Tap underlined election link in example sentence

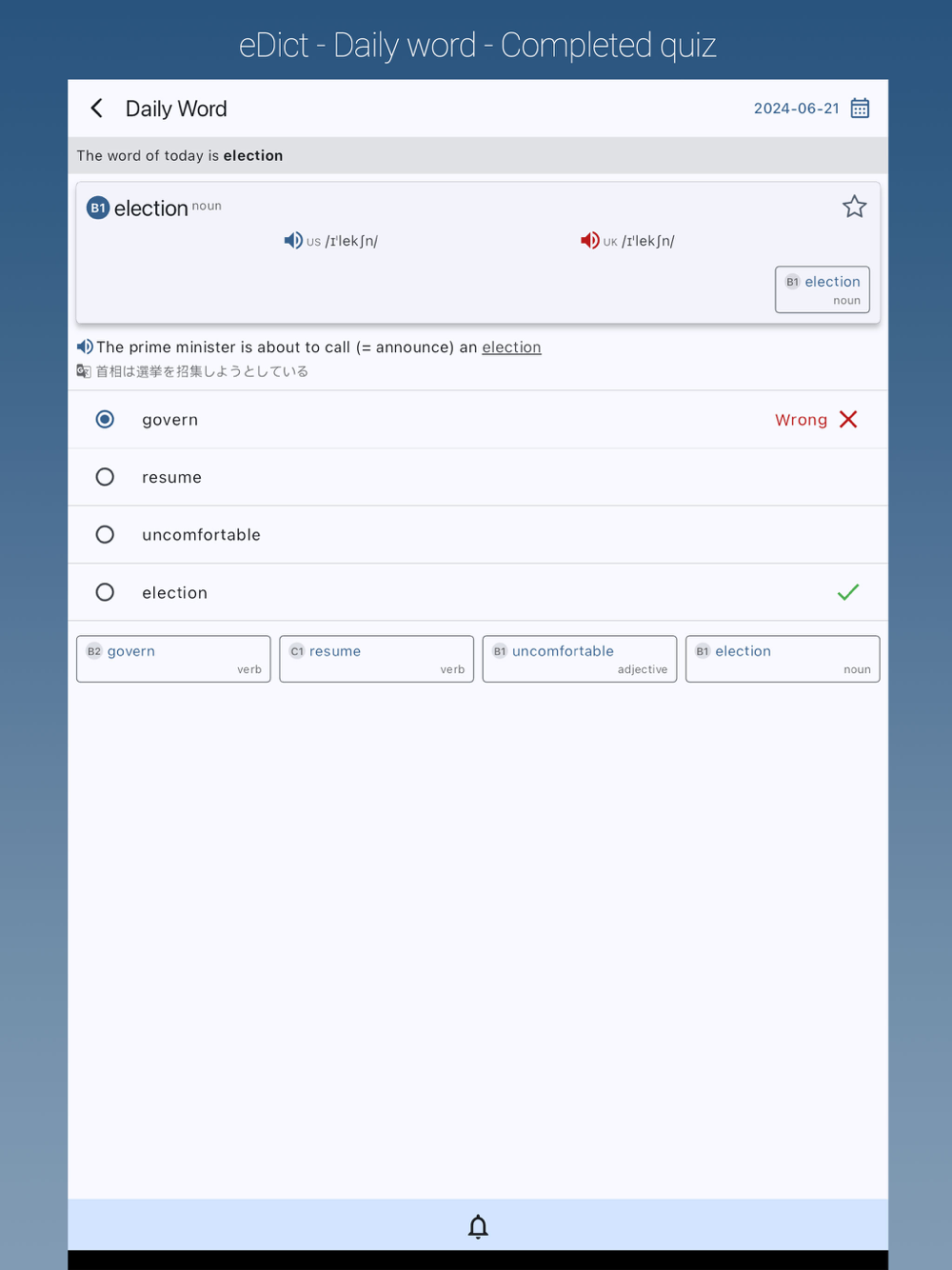pyautogui.click(x=511, y=347)
